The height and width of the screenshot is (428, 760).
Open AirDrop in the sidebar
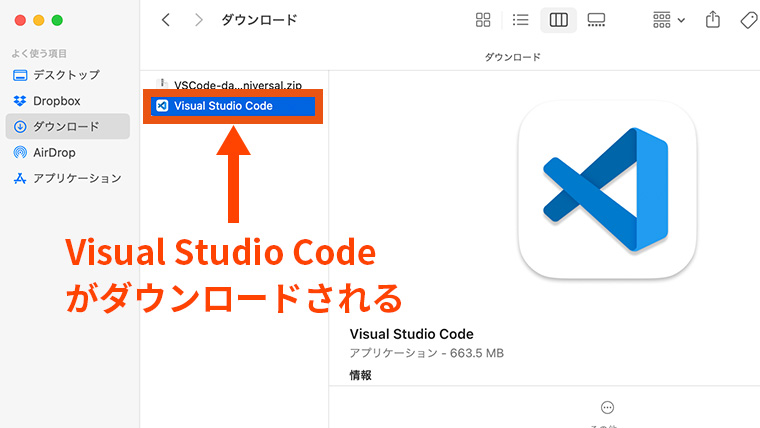click(54, 153)
